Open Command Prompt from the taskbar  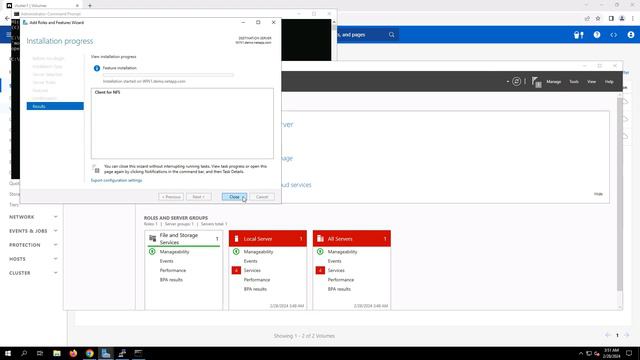click(138, 353)
